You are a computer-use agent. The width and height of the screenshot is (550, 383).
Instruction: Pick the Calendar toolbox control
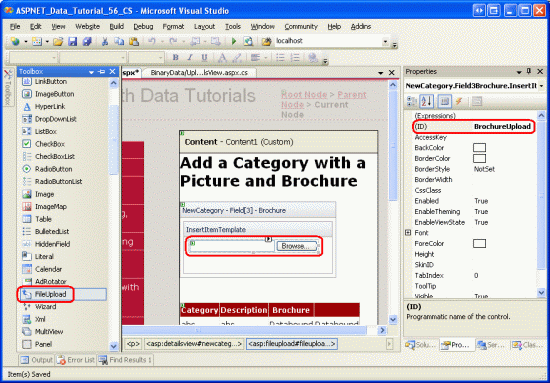(48, 269)
